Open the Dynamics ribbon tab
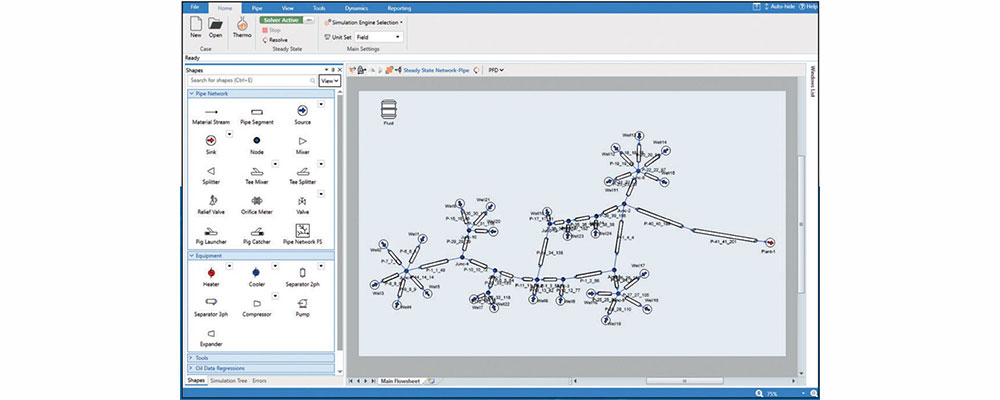This screenshot has height=400, width=1000. (356, 8)
